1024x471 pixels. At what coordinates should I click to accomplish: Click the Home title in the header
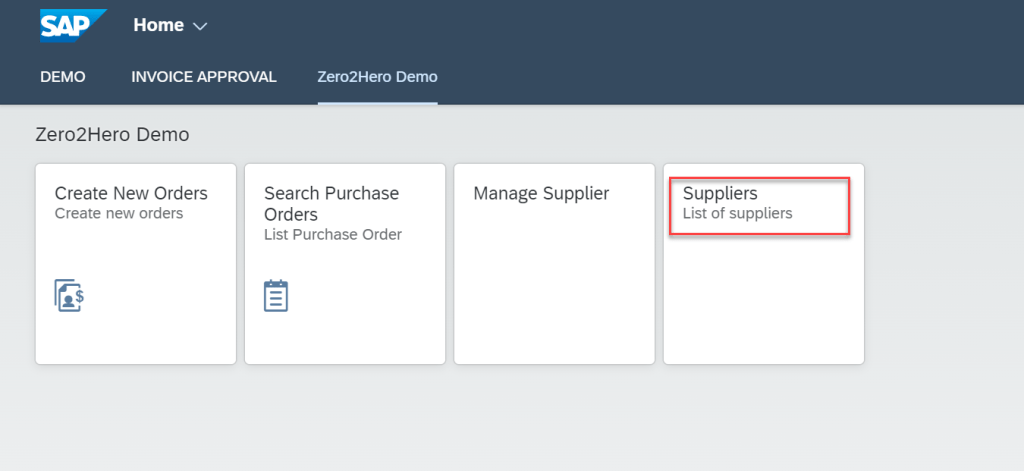point(158,25)
